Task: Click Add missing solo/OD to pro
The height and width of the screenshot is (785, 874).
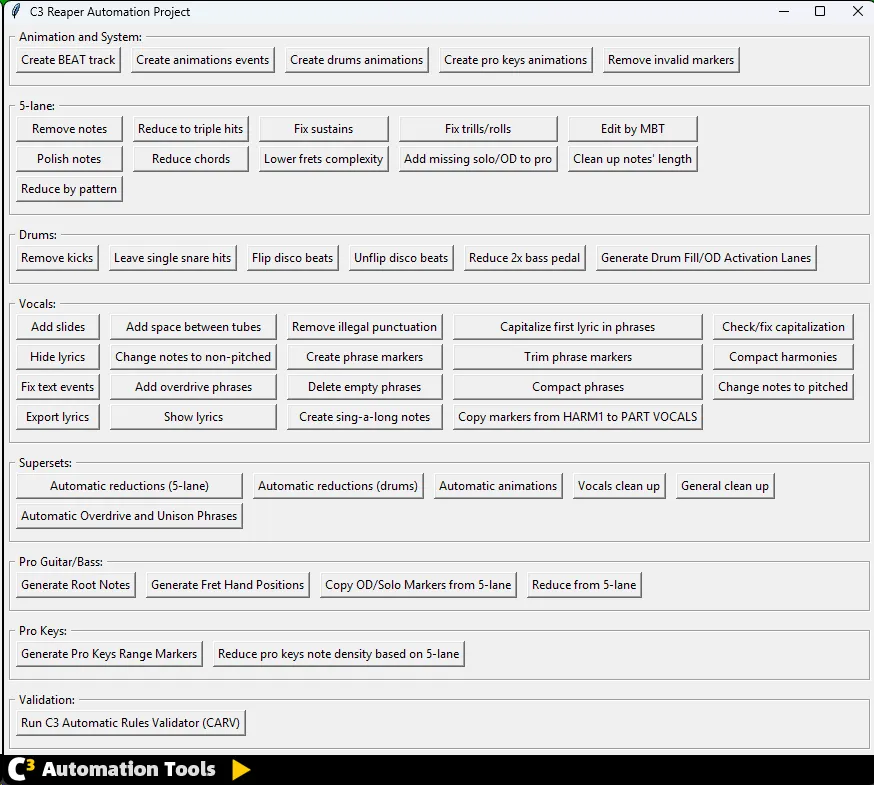Action: coord(478,159)
